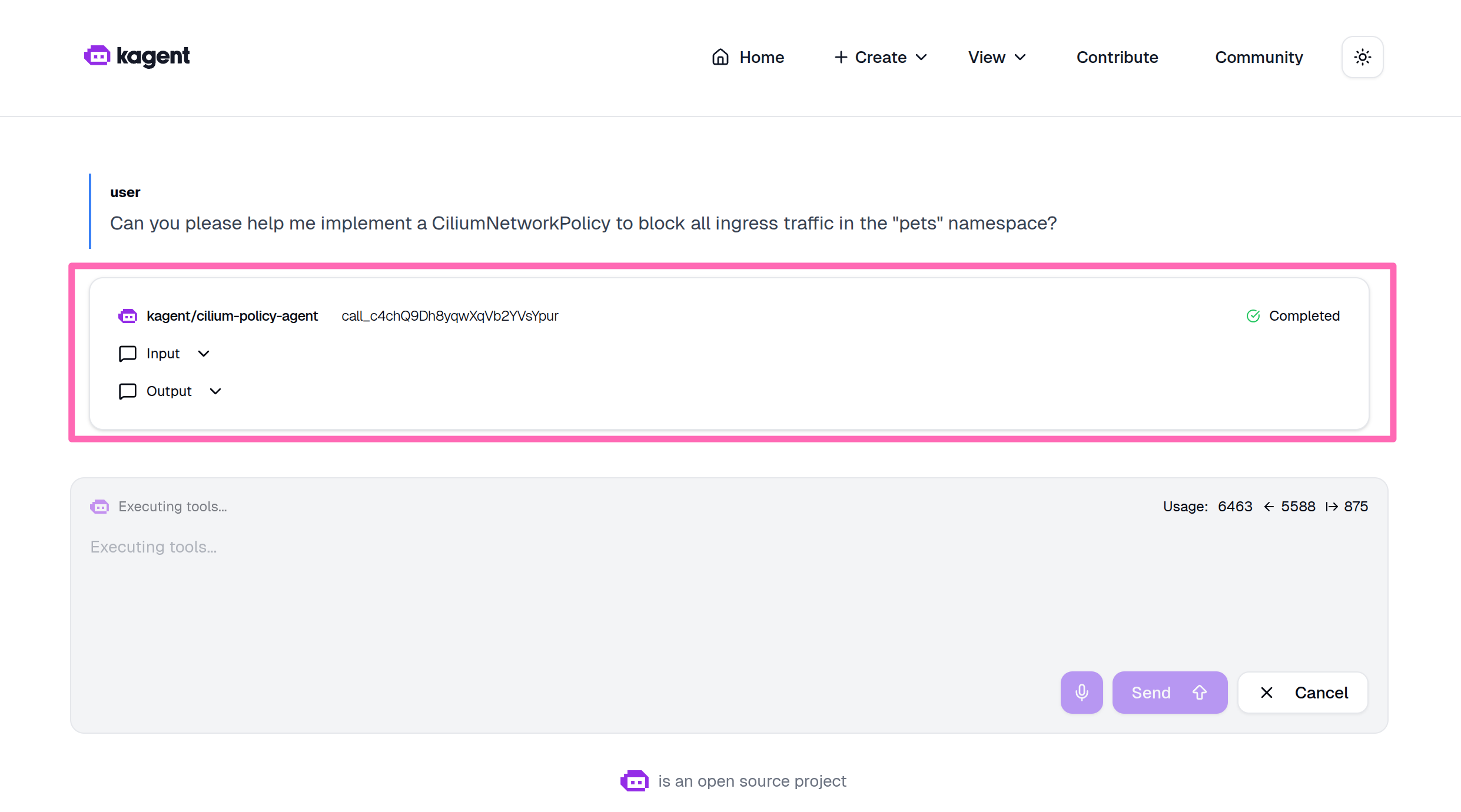1461x812 pixels.
Task: Click the microphone icon near Send
Action: [x=1081, y=692]
